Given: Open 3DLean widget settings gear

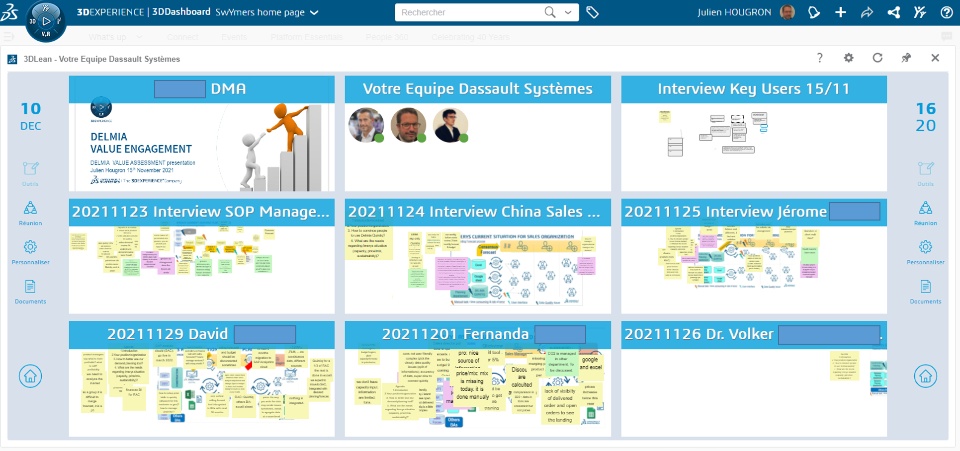Looking at the screenshot, I should (848, 58).
